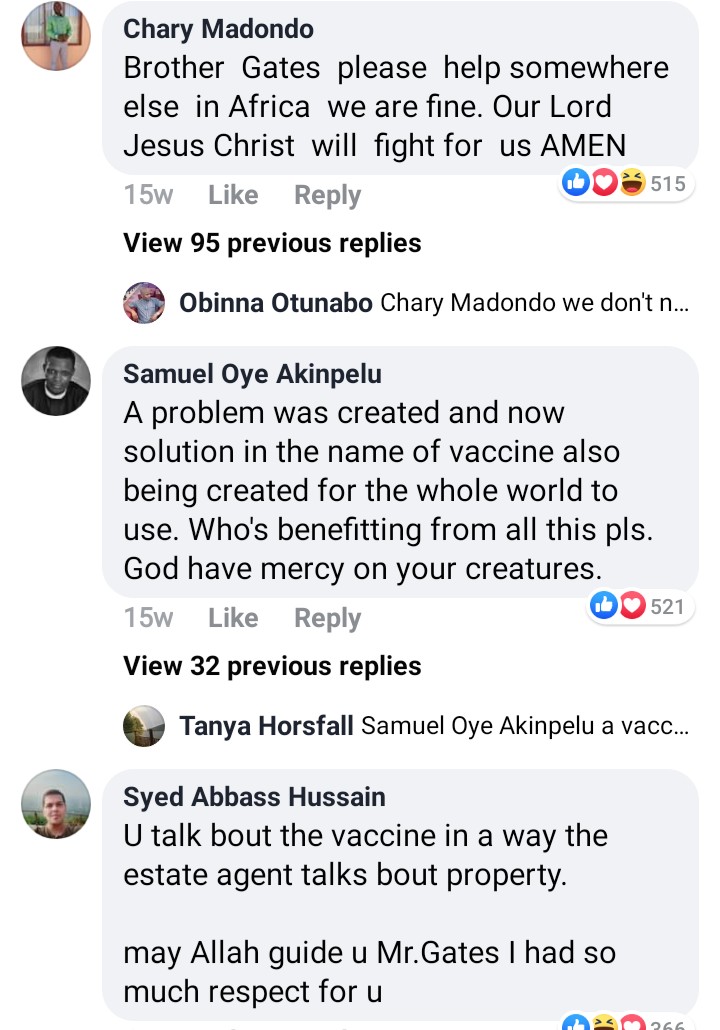
Task: Open Syed Abbass Hussain's profile picture
Action: coord(57,804)
